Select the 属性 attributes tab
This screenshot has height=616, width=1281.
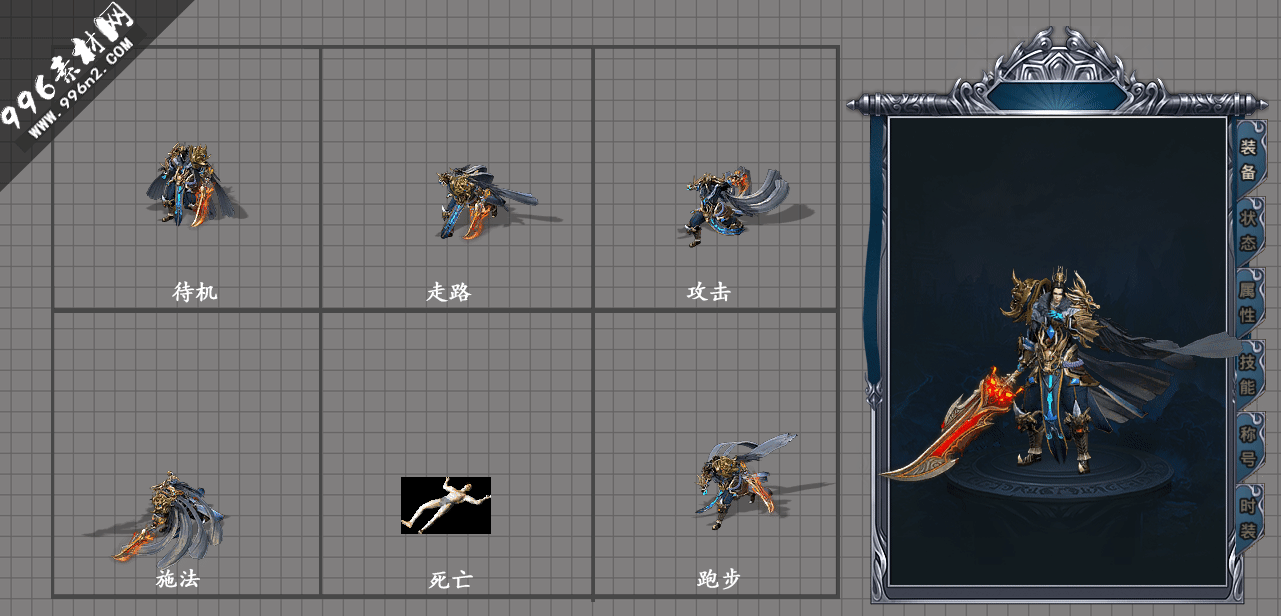(1248, 302)
